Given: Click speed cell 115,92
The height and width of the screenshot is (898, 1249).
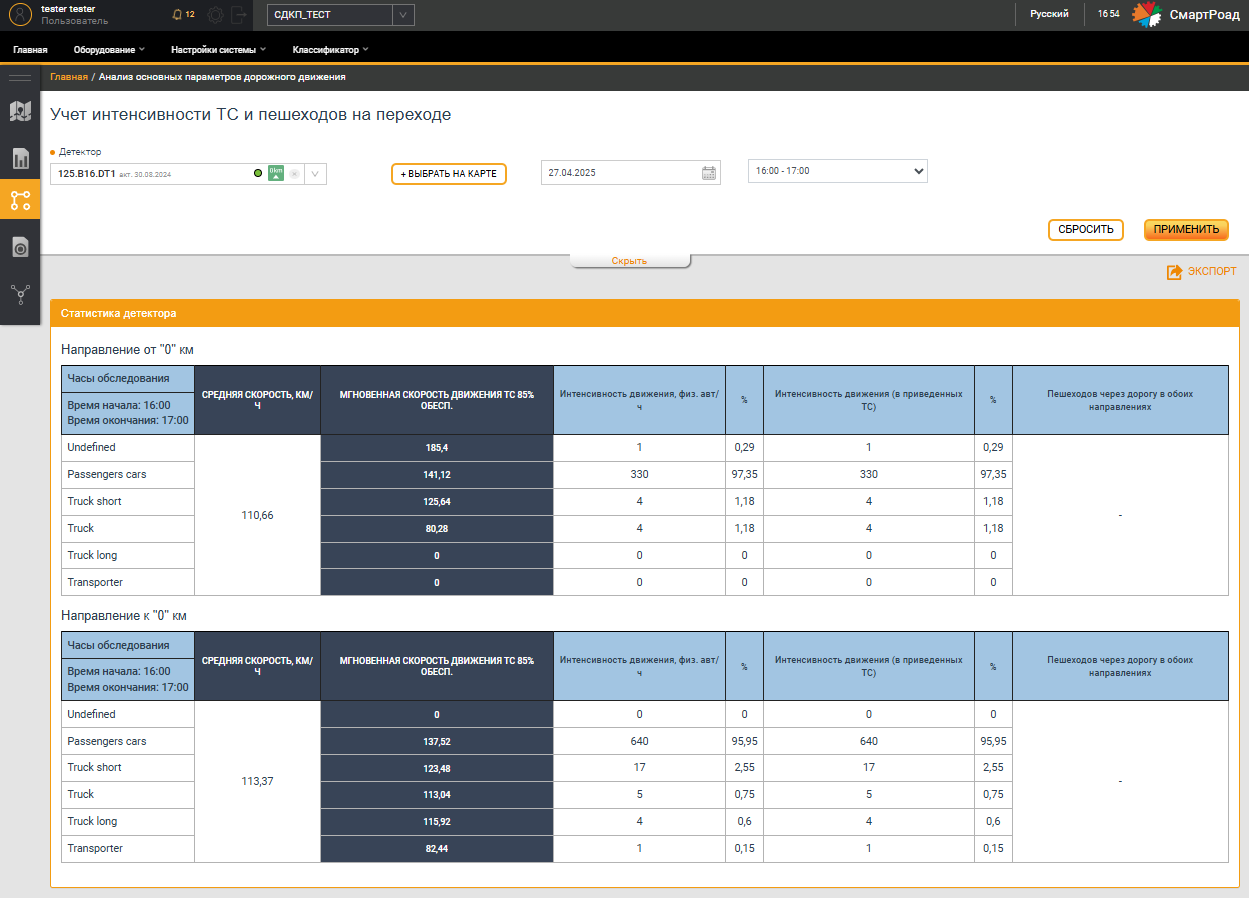Looking at the screenshot, I should [x=437, y=821].
